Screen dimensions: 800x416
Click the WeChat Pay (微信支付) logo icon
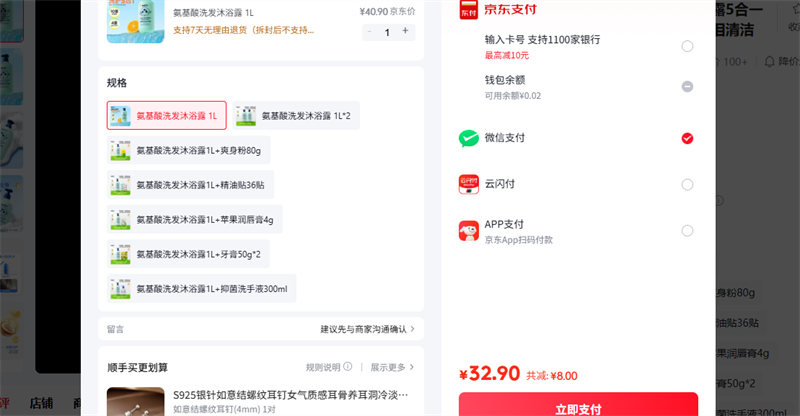pyautogui.click(x=469, y=138)
